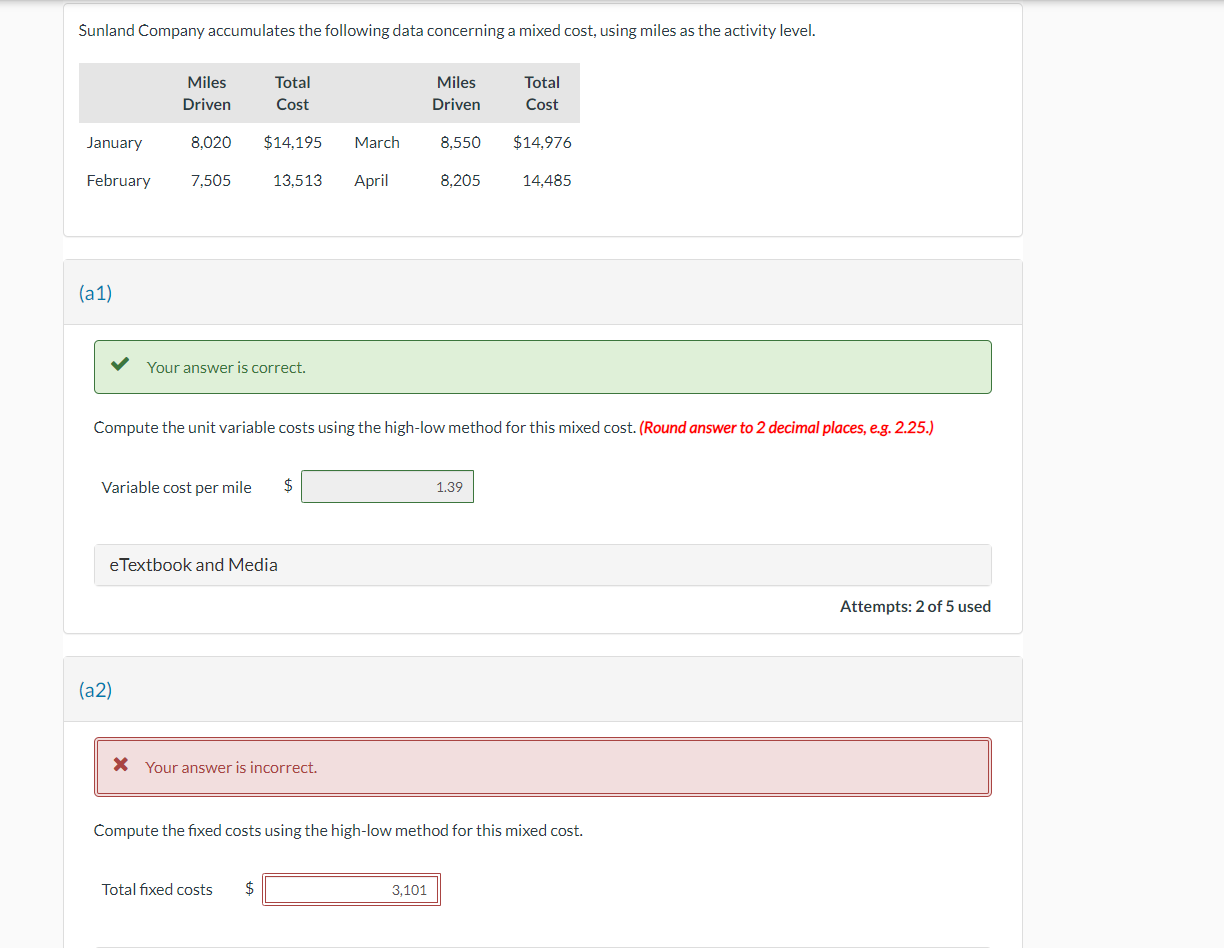Select the dollar sign beside Variable cost per mile
Screen dimensions: 1224x948
(x=287, y=486)
